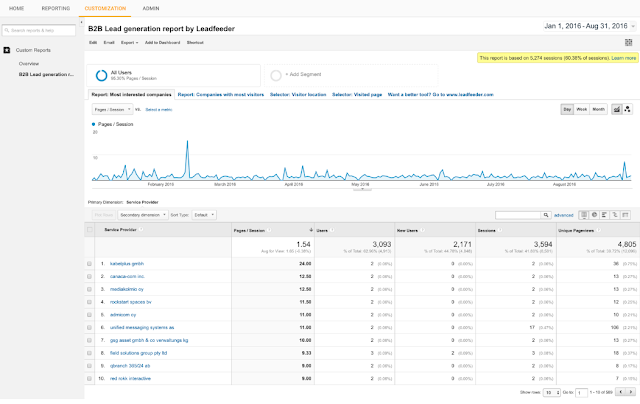Select the Data table view icon
This screenshot has width=640, height=404.
click(x=584, y=215)
